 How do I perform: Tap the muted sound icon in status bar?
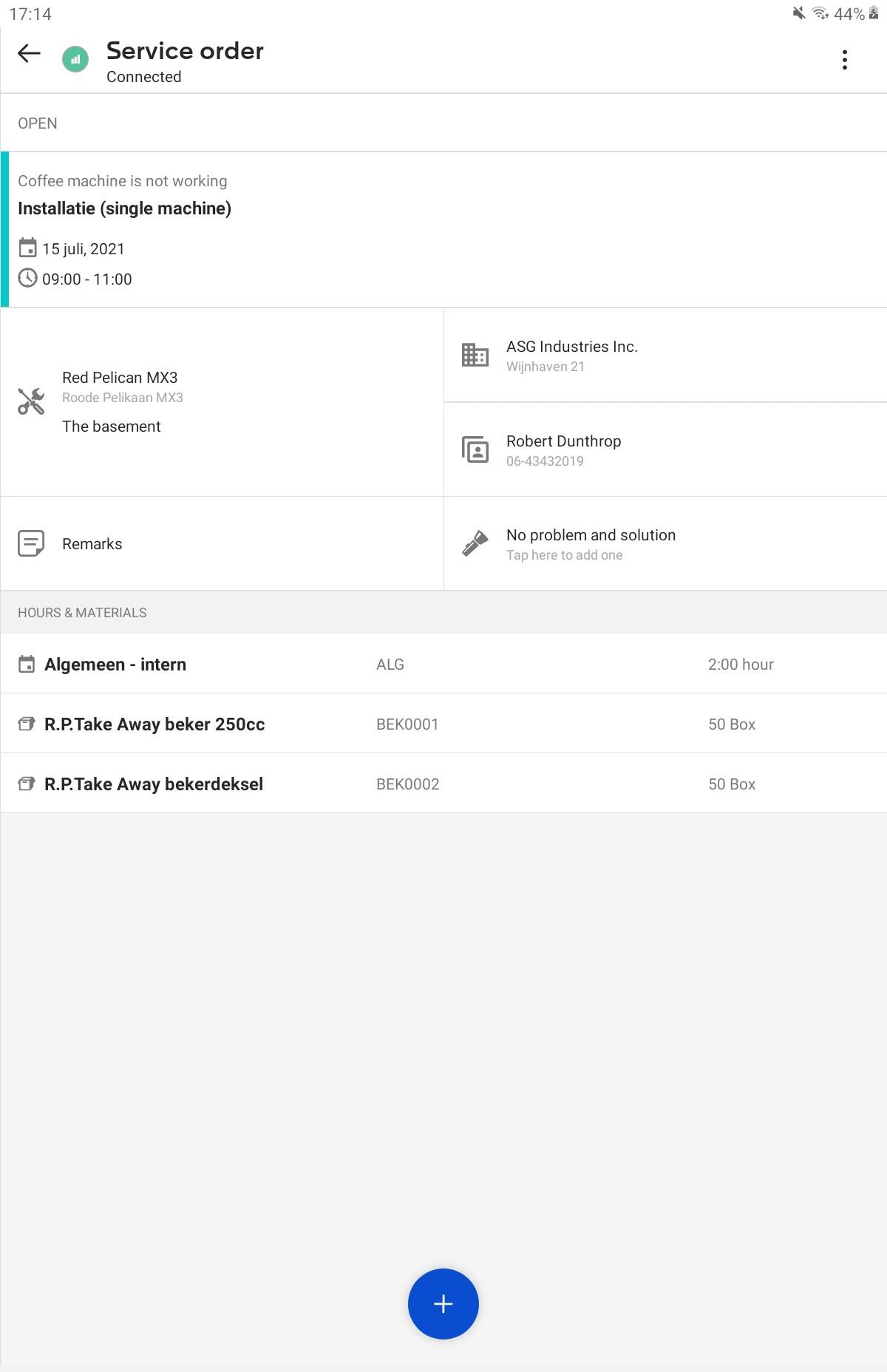click(798, 13)
